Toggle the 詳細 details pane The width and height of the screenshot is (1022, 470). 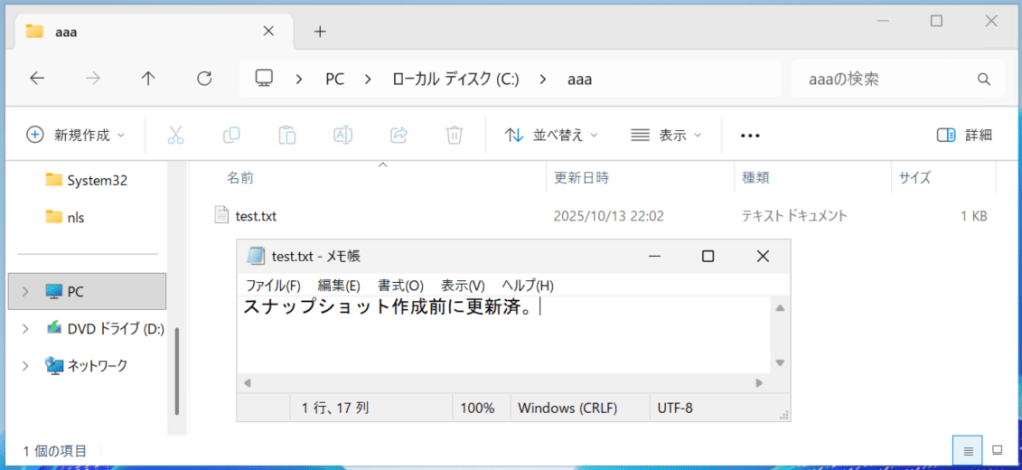click(964, 134)
